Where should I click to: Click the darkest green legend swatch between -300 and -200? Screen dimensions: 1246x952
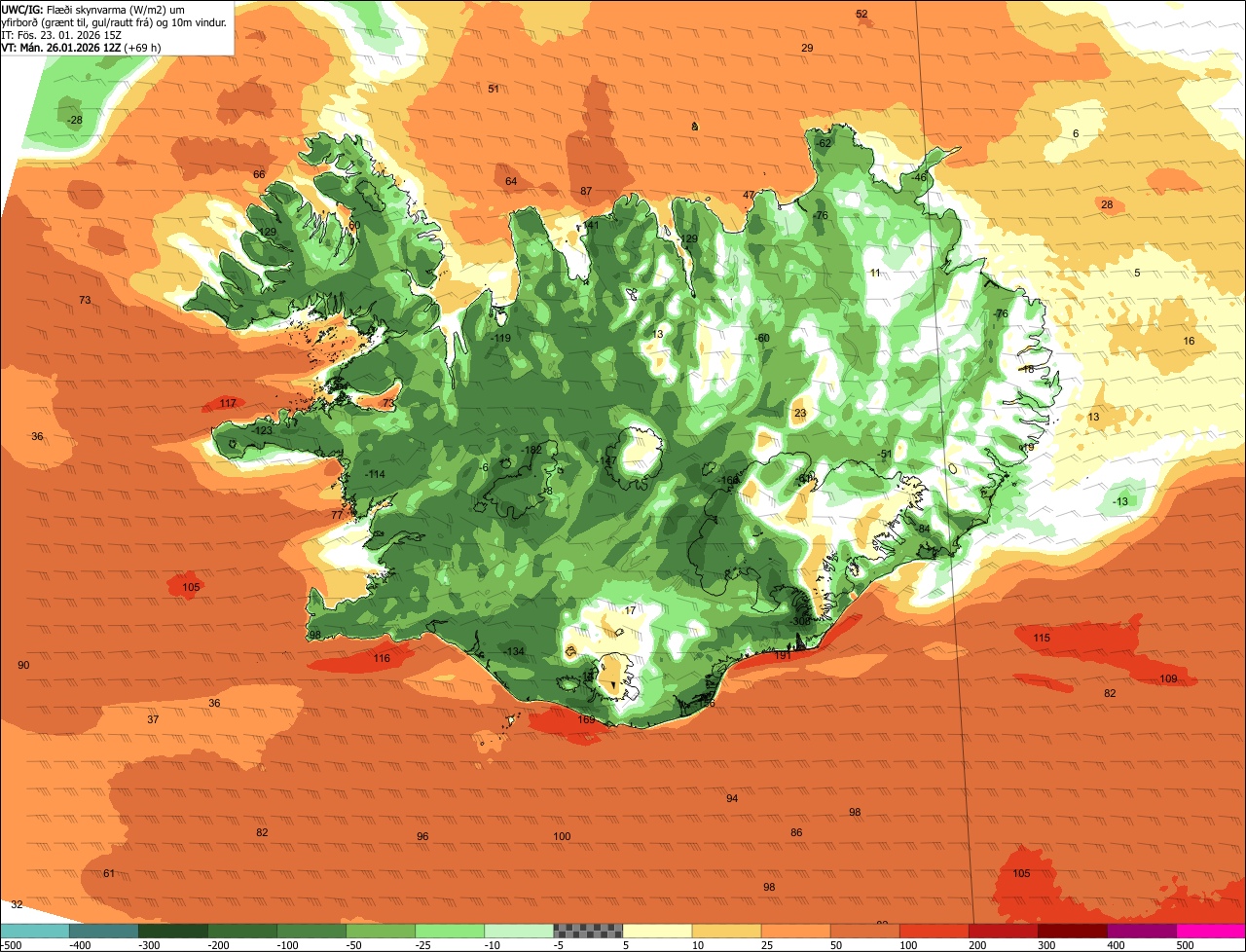point(173,931)
